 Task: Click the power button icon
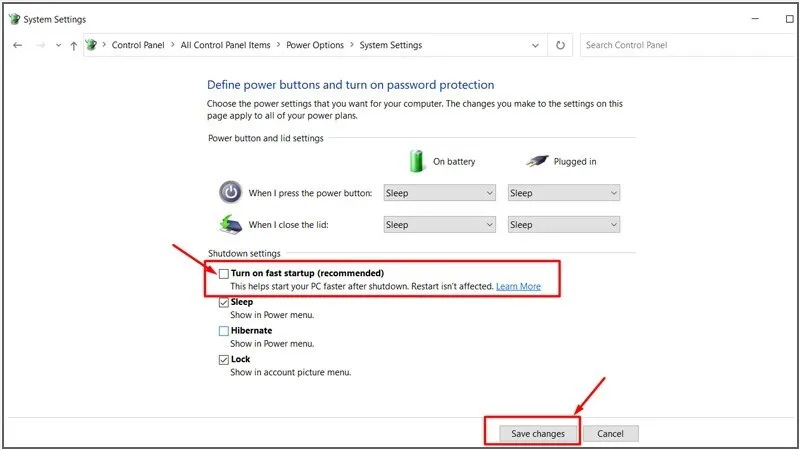[230, 192]
